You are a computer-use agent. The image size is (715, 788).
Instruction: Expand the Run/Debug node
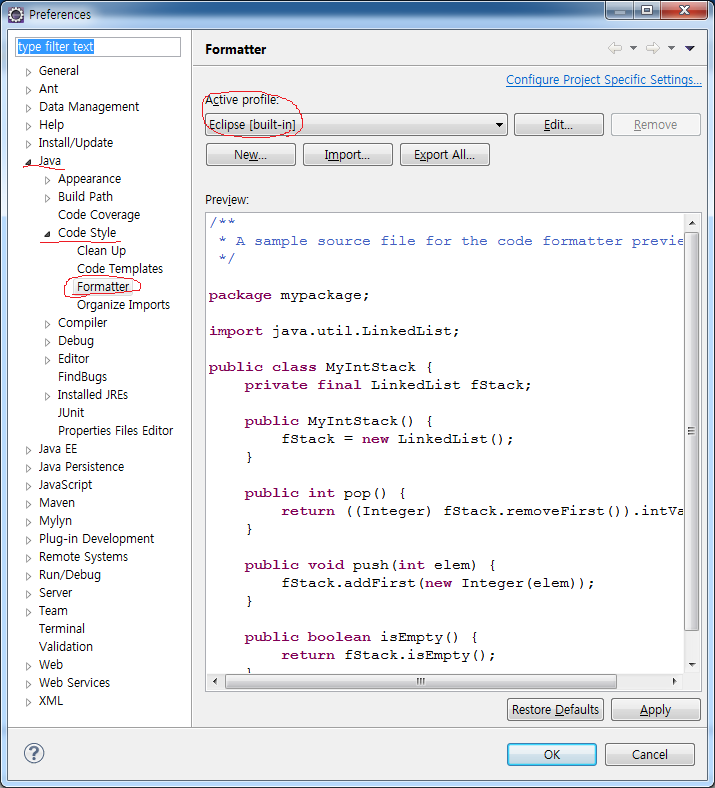pyautogui.click(x=28, y=575)
